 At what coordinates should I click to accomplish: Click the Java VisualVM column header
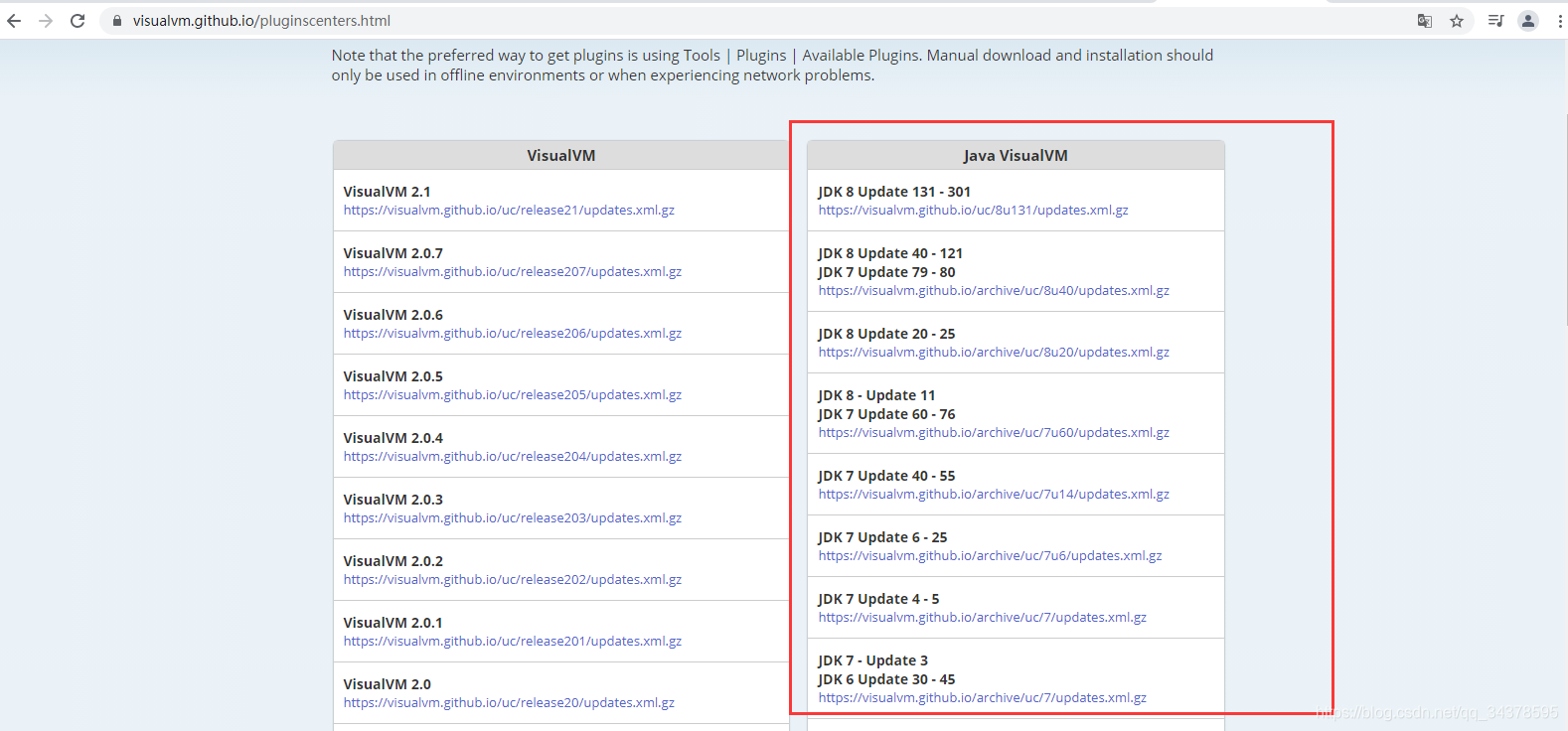pyautogui.click(x=1016, y=155)
